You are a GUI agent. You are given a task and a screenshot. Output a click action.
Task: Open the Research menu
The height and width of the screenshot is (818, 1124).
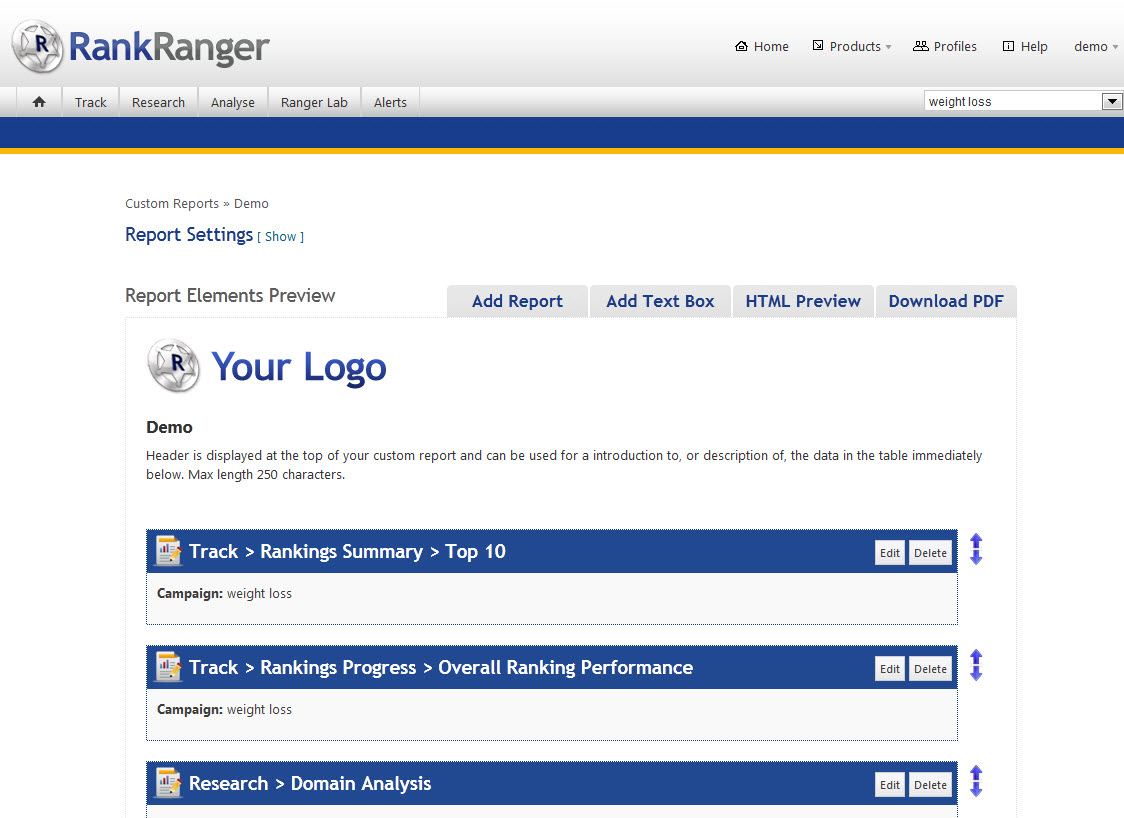(x=158, y=103)
